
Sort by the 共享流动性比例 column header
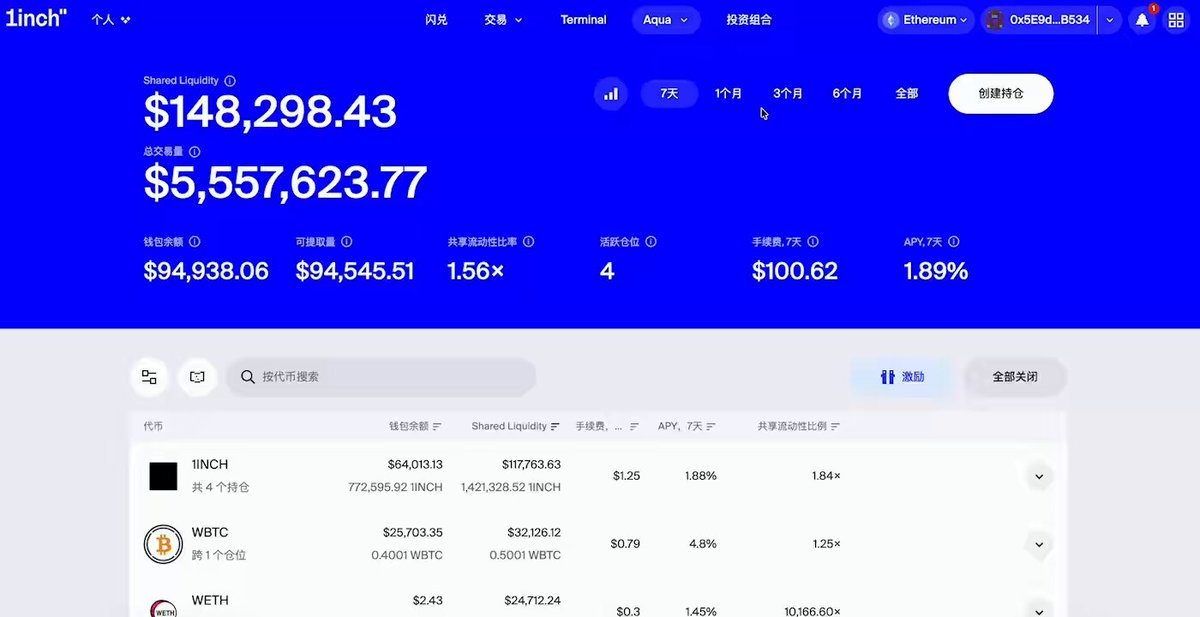coord(799,426)
